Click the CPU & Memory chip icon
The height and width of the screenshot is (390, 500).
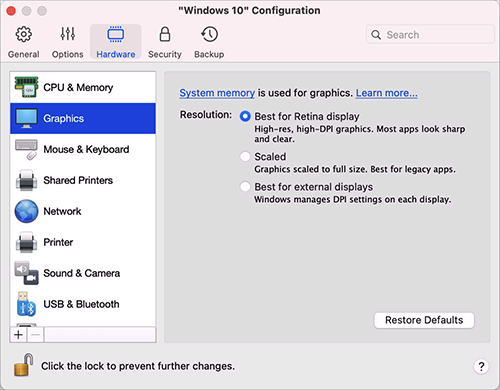point(26,87)
